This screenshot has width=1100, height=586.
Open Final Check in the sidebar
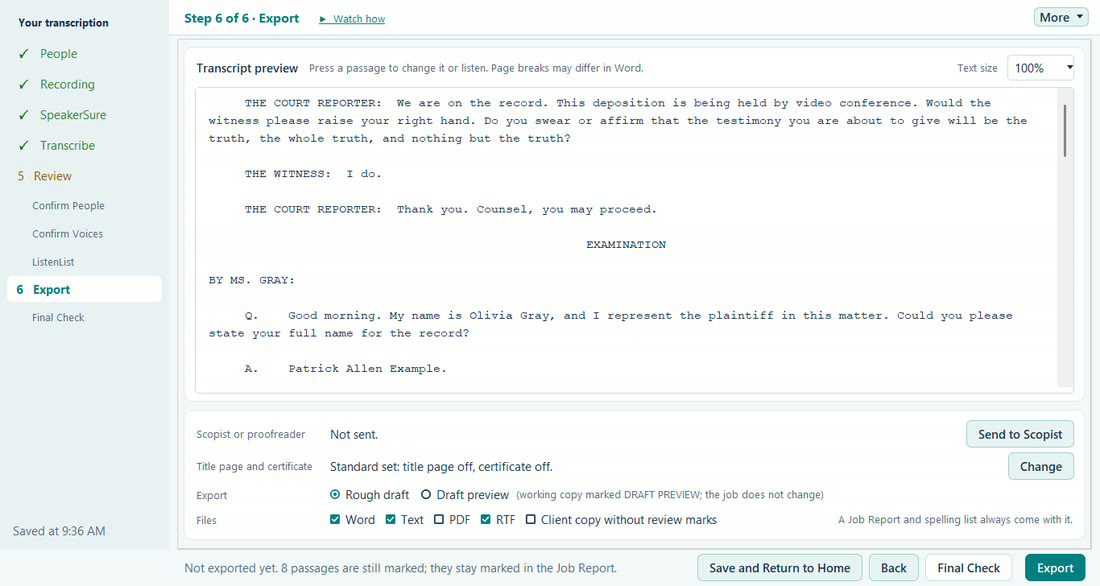(58, 317)
